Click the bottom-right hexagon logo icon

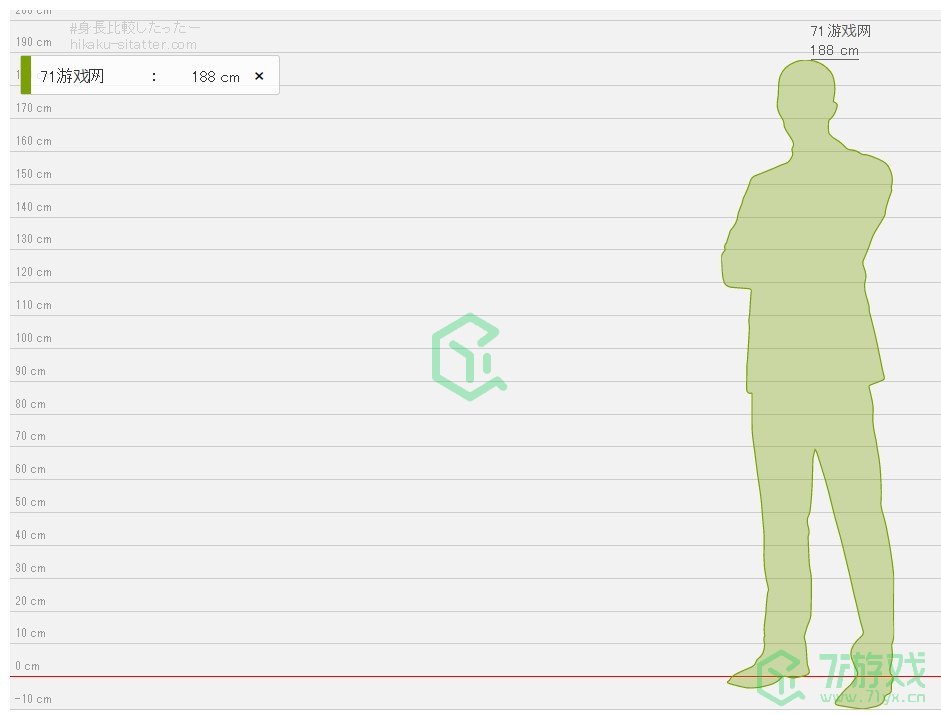(783, 677)
